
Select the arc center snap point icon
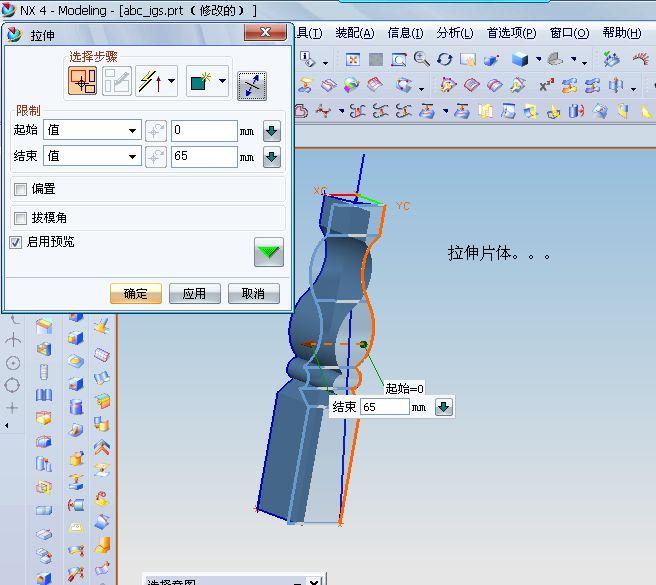point(13,363)
